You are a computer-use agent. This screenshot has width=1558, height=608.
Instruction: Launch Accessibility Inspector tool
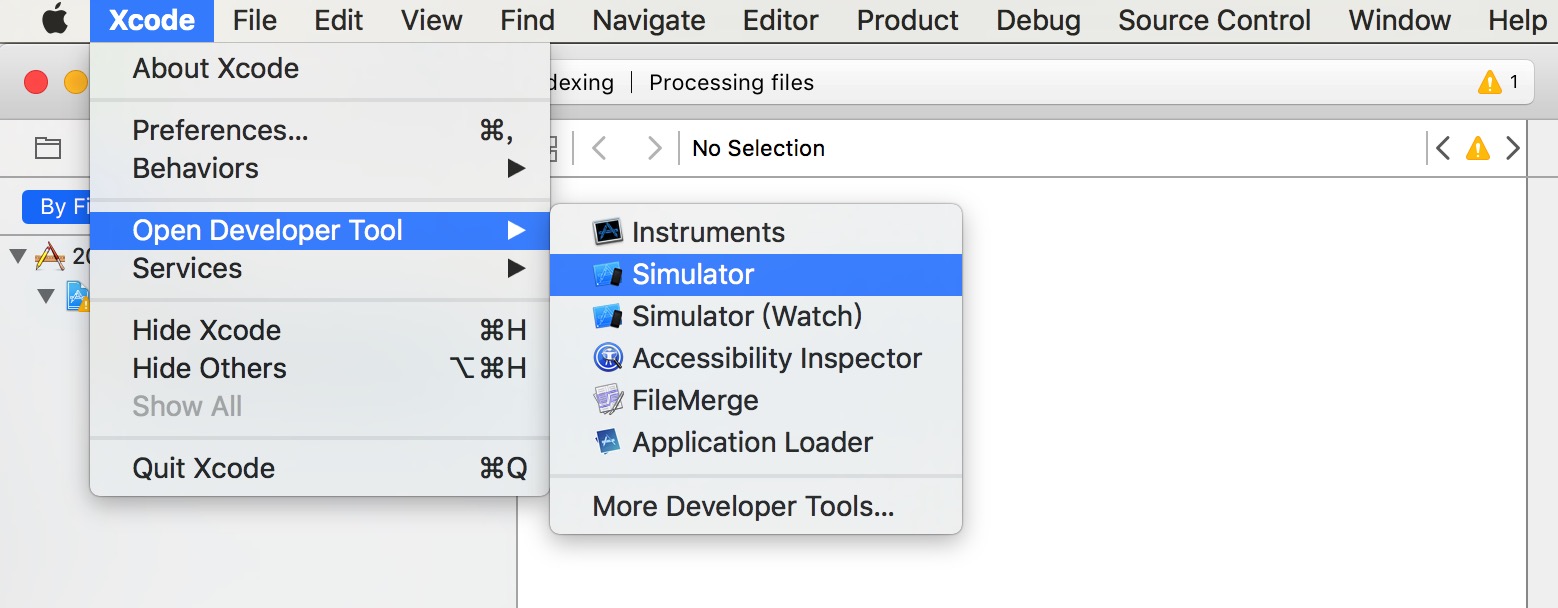click(776, 358)
